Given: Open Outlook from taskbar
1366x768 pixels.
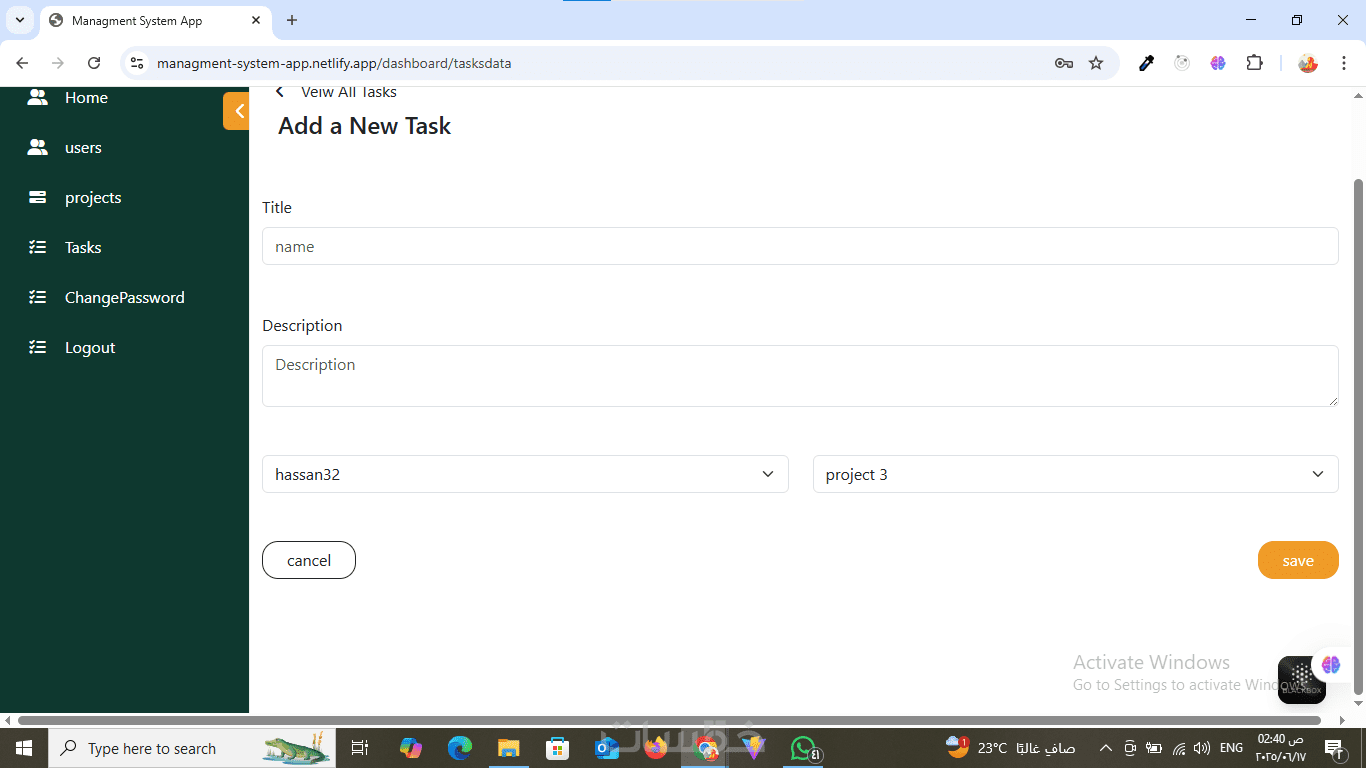Looking at the screenshot, I should coord(607,748).
